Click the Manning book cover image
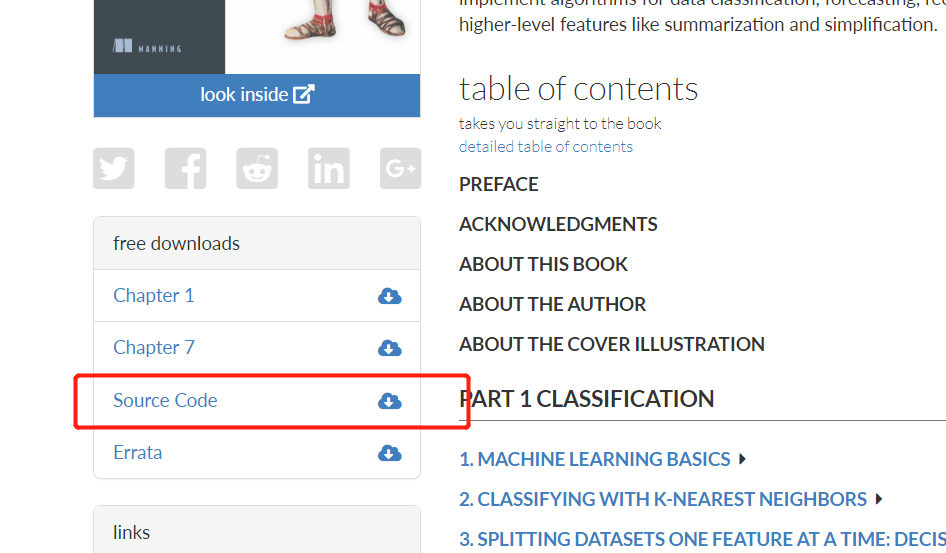 tap(257, 37)
